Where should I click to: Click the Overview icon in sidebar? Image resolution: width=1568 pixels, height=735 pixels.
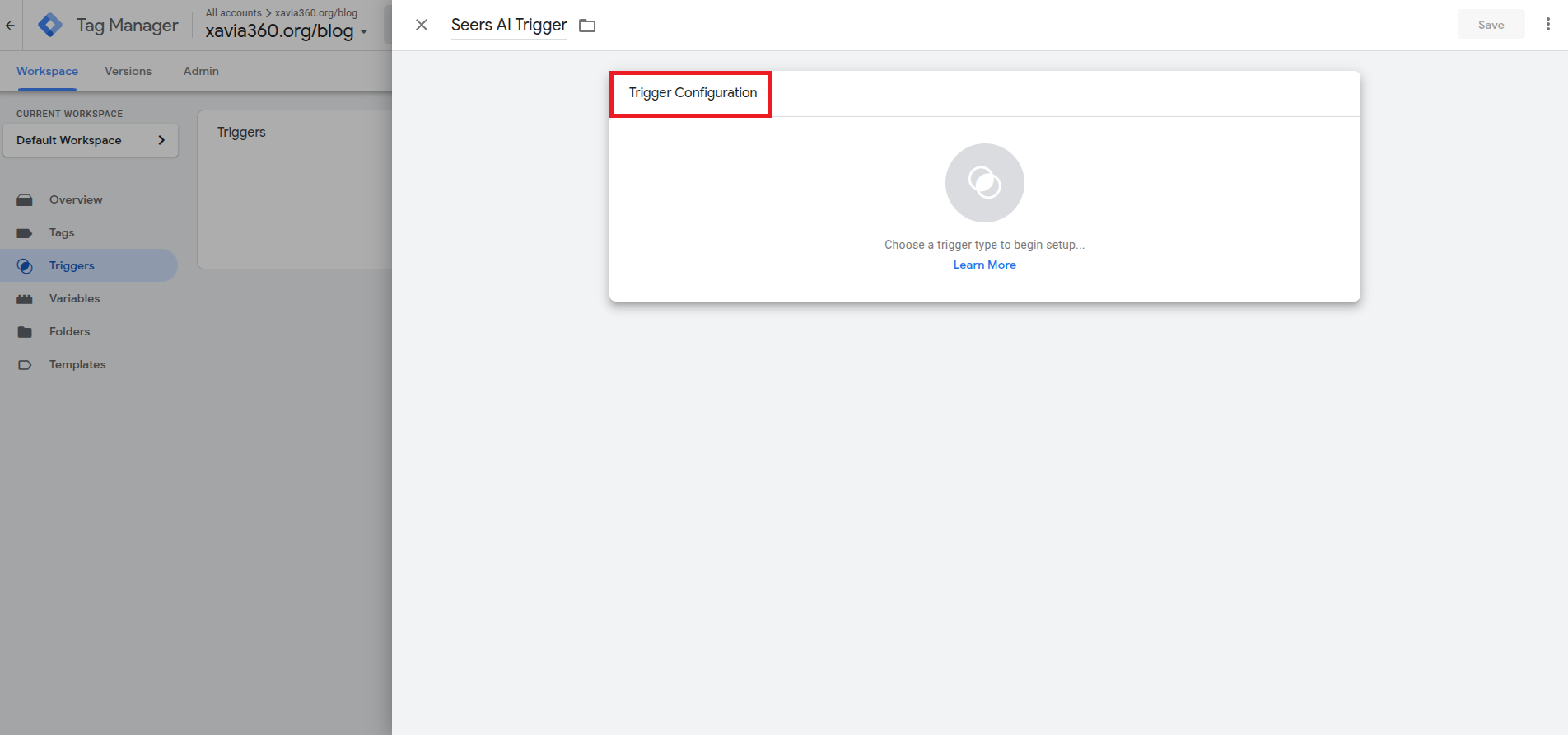point(25,200)
